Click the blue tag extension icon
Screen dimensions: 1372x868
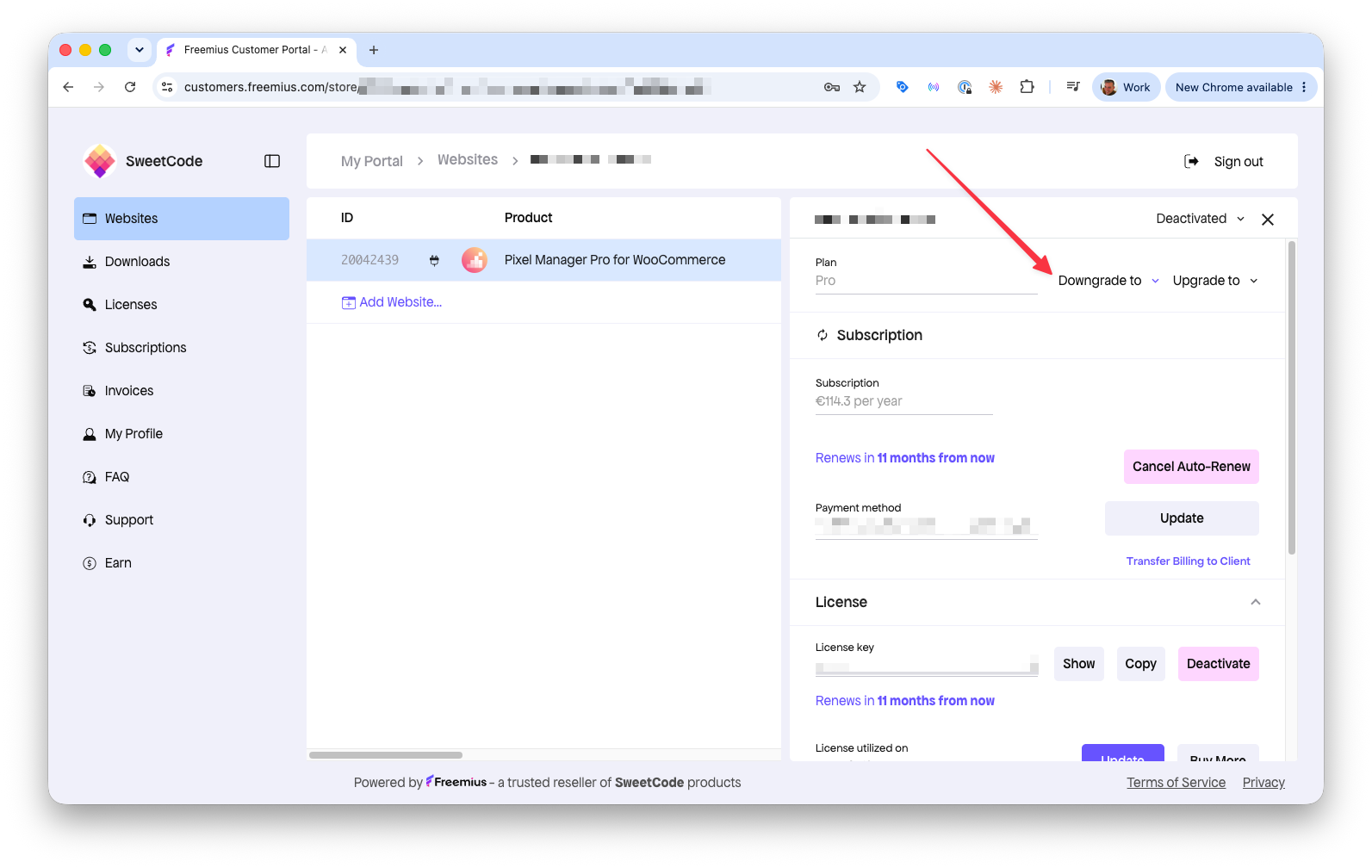click(x=902, y=87)
